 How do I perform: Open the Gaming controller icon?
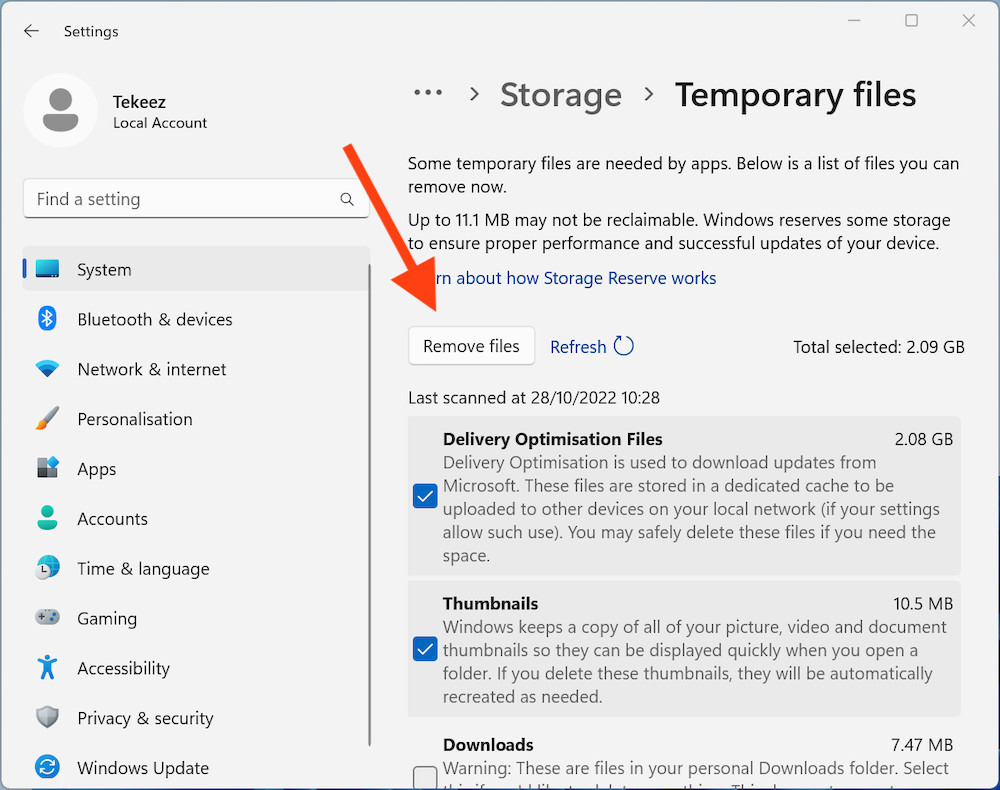pos(47,617)
